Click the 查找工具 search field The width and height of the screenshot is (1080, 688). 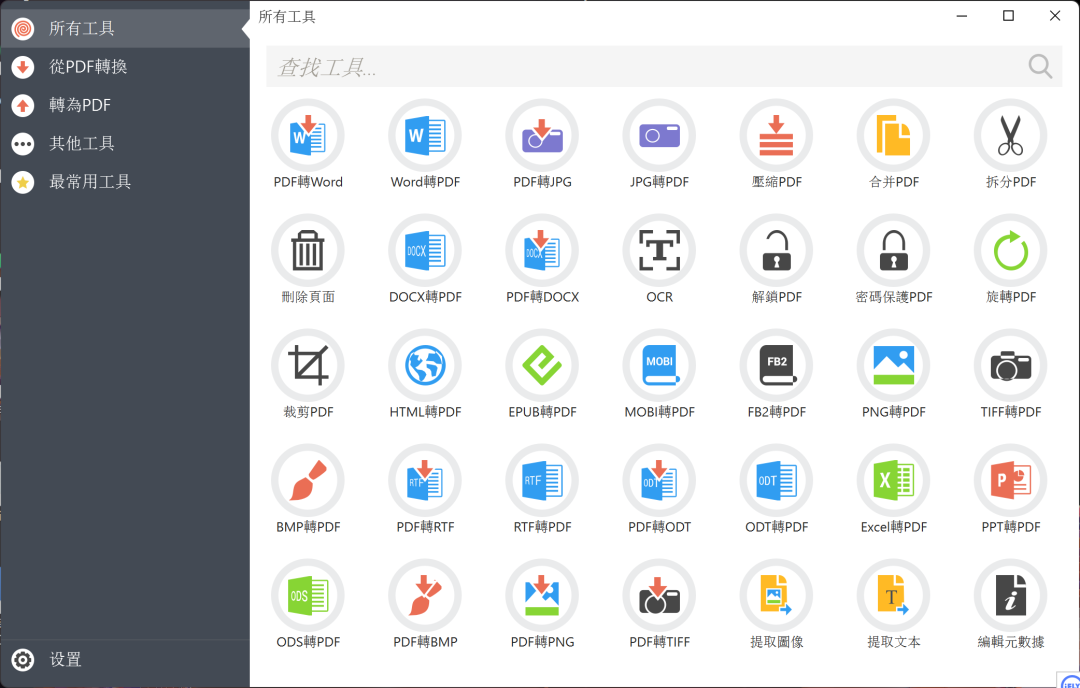(640, 67)
